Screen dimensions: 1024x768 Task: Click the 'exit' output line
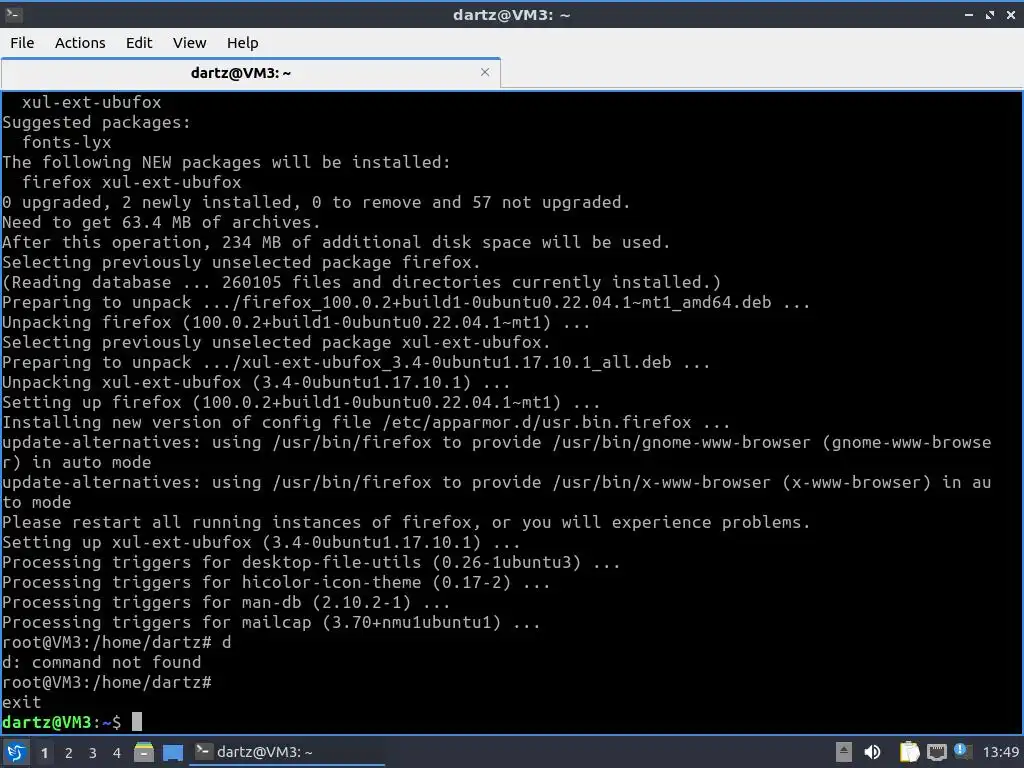click(22, 703)
